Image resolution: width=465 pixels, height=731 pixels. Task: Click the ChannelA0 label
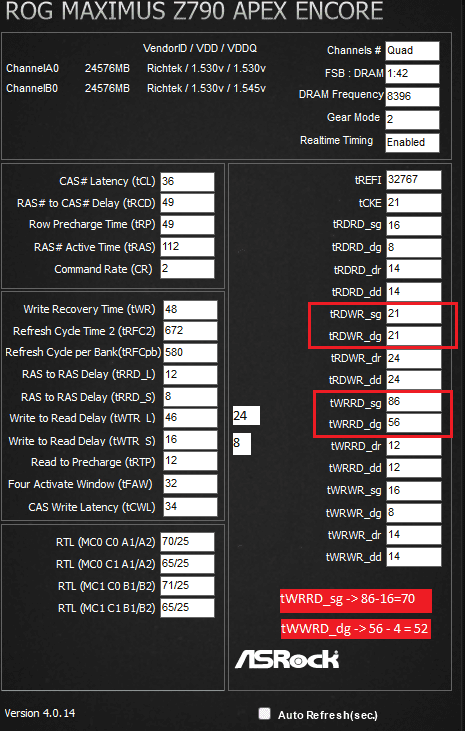(x=33, y=69)
